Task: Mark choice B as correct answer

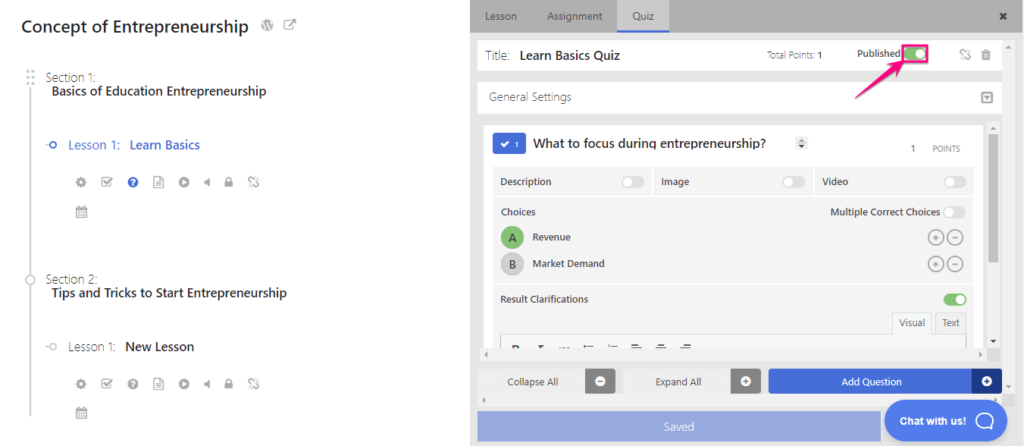Action: coord(513,264)
